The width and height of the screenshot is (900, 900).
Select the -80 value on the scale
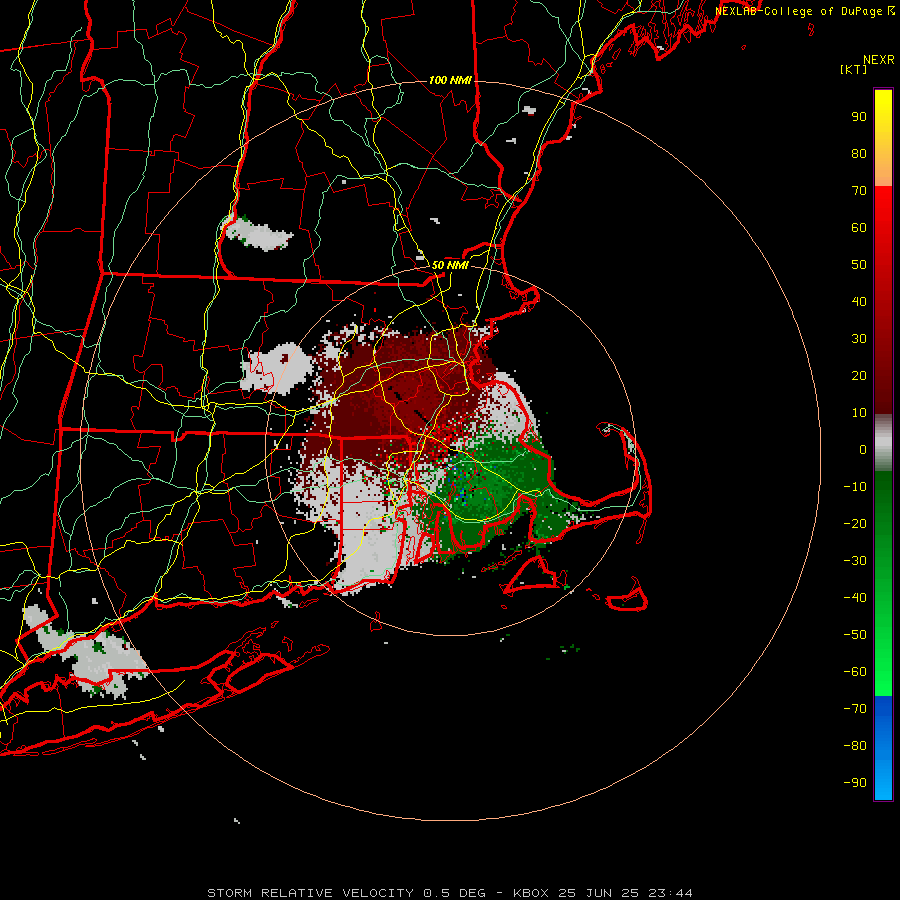click(855, 746)
